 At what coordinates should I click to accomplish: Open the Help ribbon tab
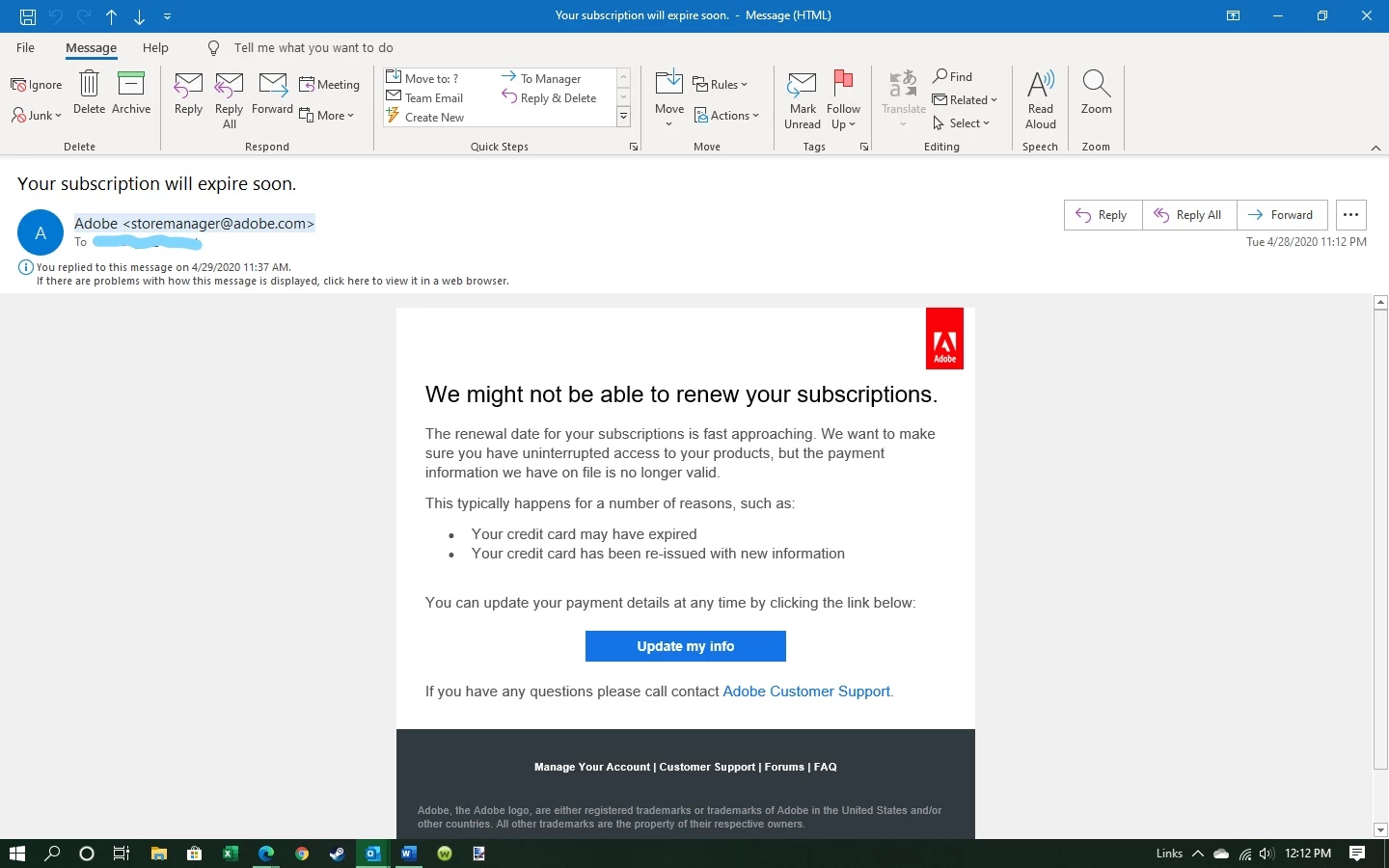pos(155,47)
